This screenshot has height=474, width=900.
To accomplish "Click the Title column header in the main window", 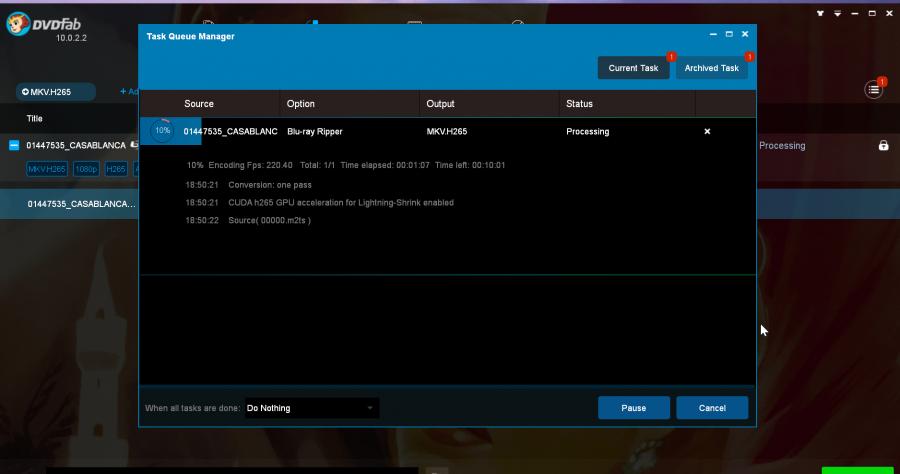I will tap(34, 119).
